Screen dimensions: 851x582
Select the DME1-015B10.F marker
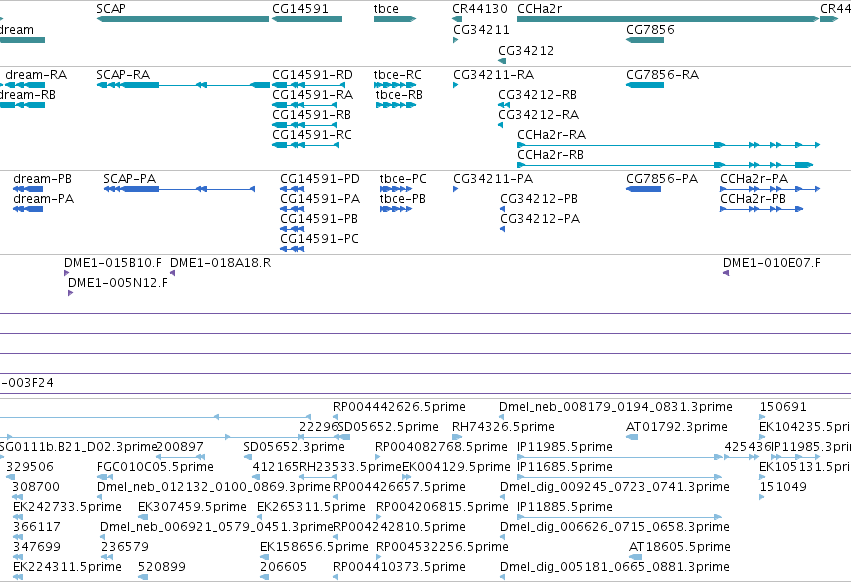(x=67, y=273)
